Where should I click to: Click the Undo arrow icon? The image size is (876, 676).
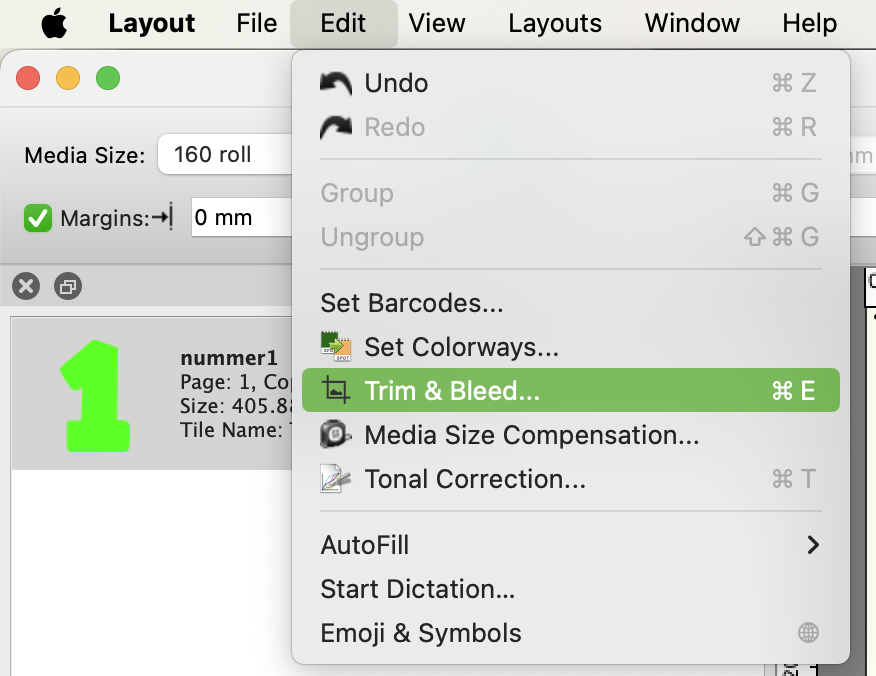click(x=336, y=83)
